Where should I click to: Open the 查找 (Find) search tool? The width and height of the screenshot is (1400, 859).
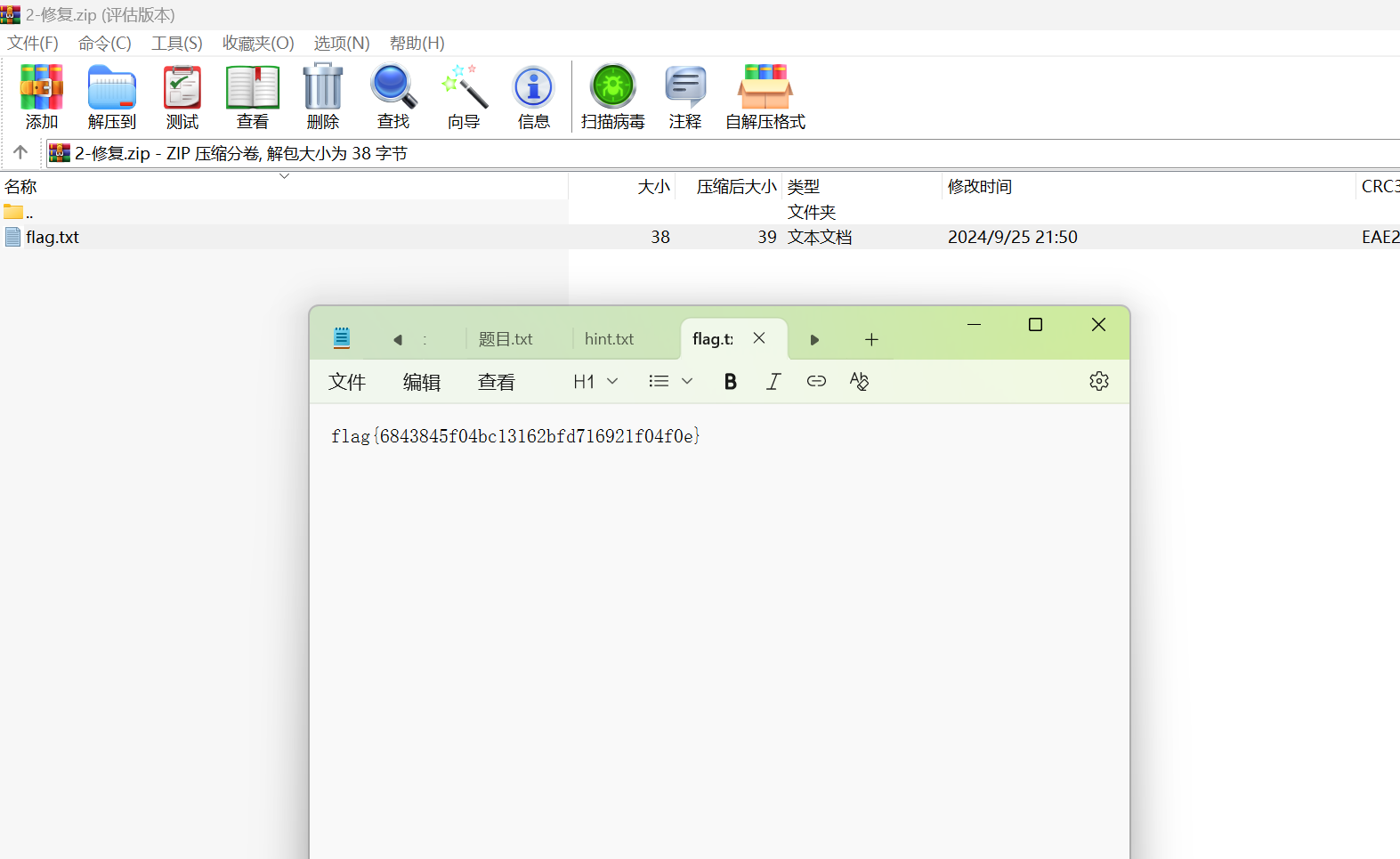pyautogui.click(x=392, y=97)
